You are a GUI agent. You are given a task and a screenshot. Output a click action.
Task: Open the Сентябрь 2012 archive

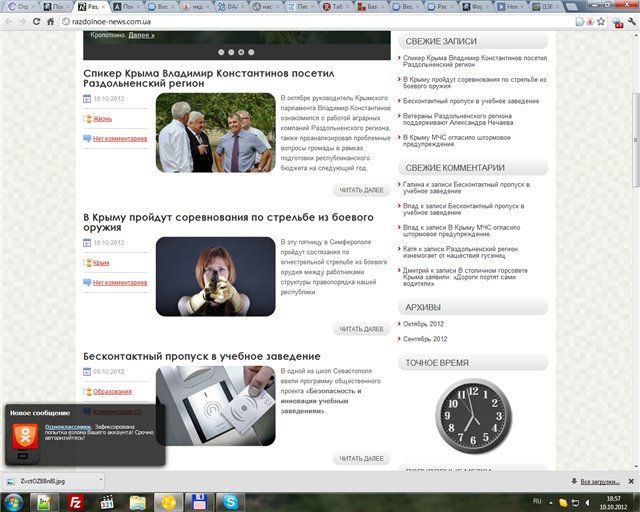[425, 339]
